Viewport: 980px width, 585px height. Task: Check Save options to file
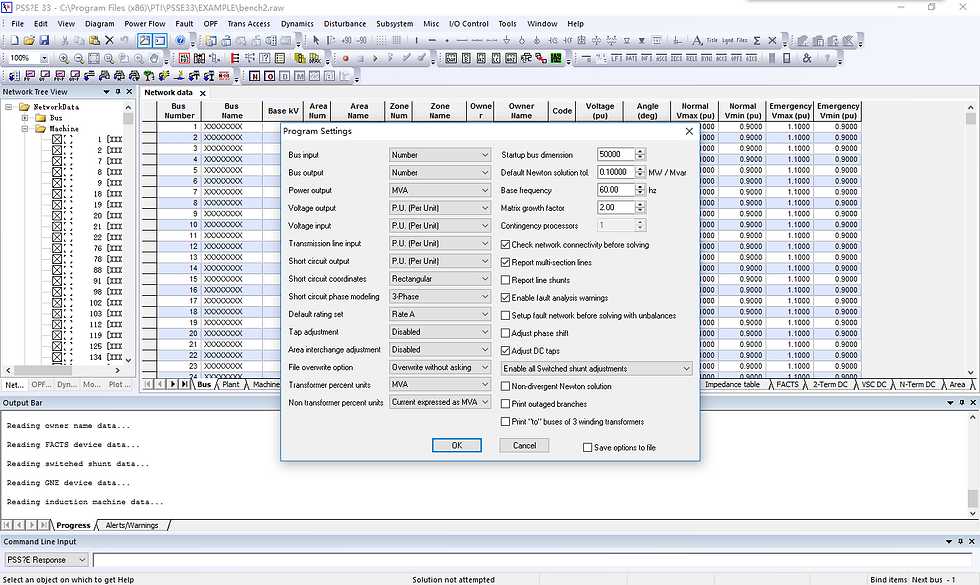point(588,448)
